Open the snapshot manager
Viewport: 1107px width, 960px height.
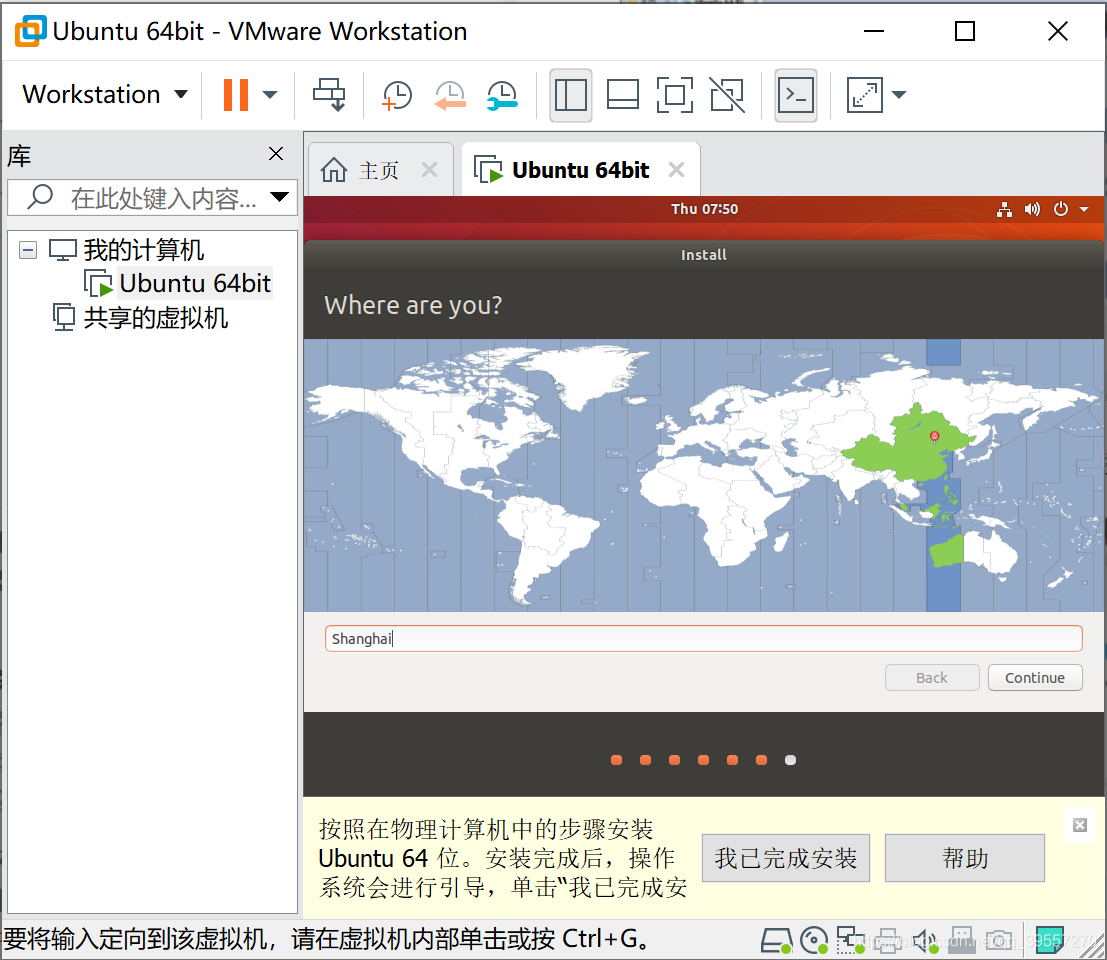pos(502,95)
